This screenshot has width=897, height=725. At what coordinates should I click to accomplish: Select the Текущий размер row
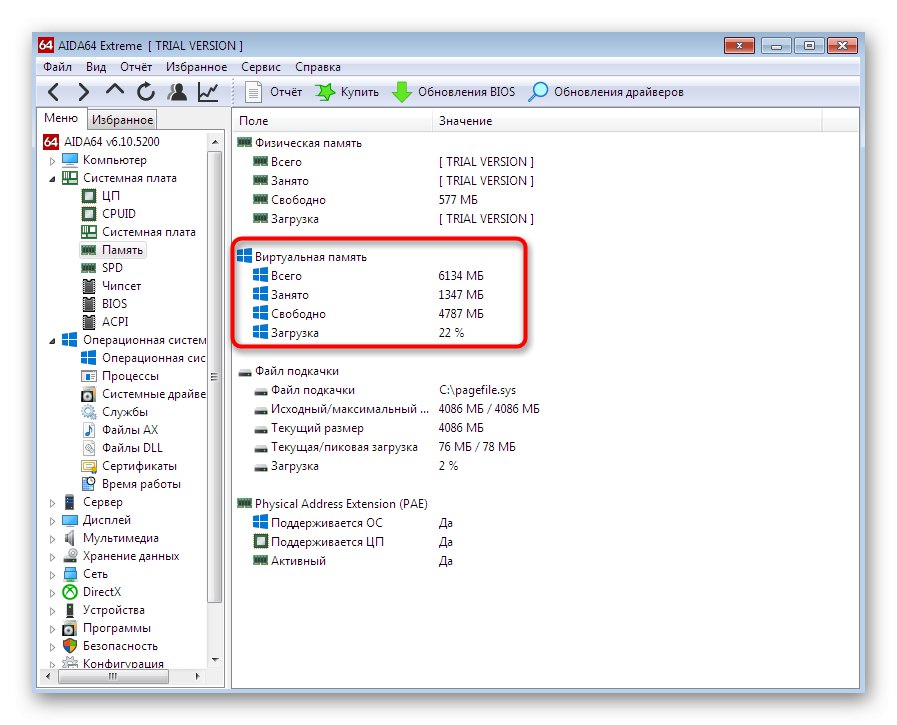(x=317, y=428)
